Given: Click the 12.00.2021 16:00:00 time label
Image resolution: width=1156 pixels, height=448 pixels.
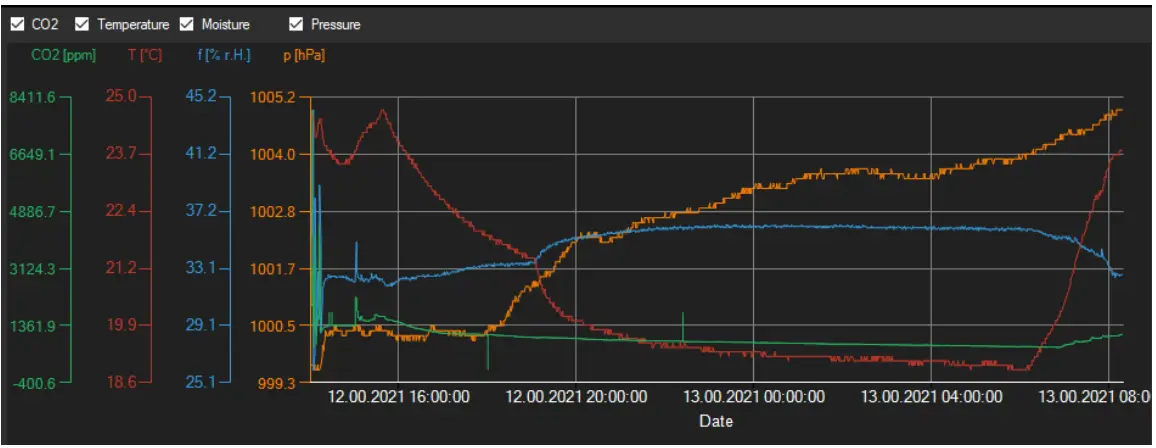Looking at the screenshot, I should click(x=398, y=397).
